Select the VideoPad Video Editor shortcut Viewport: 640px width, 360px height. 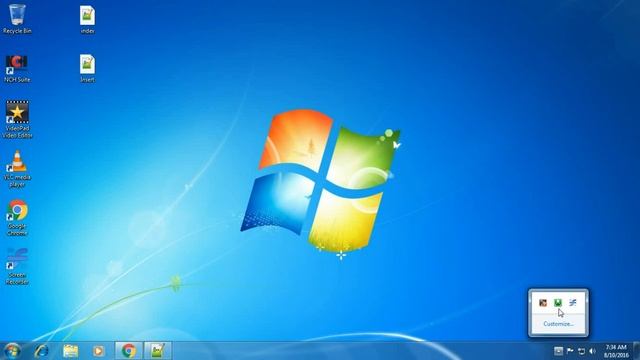point(17,119)
